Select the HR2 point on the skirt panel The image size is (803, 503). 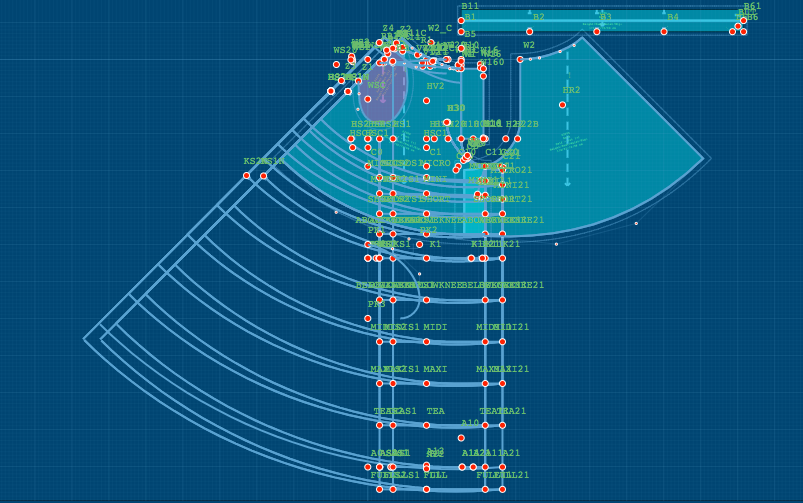[x=562, y=105]
